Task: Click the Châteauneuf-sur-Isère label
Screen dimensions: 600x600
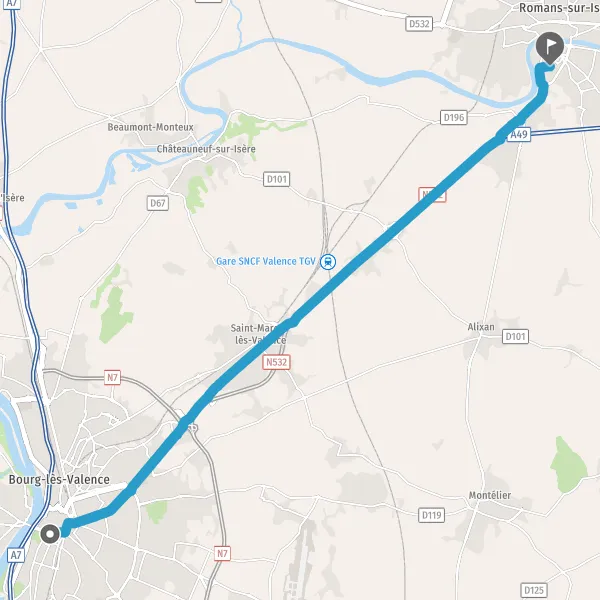Action: 206,149
